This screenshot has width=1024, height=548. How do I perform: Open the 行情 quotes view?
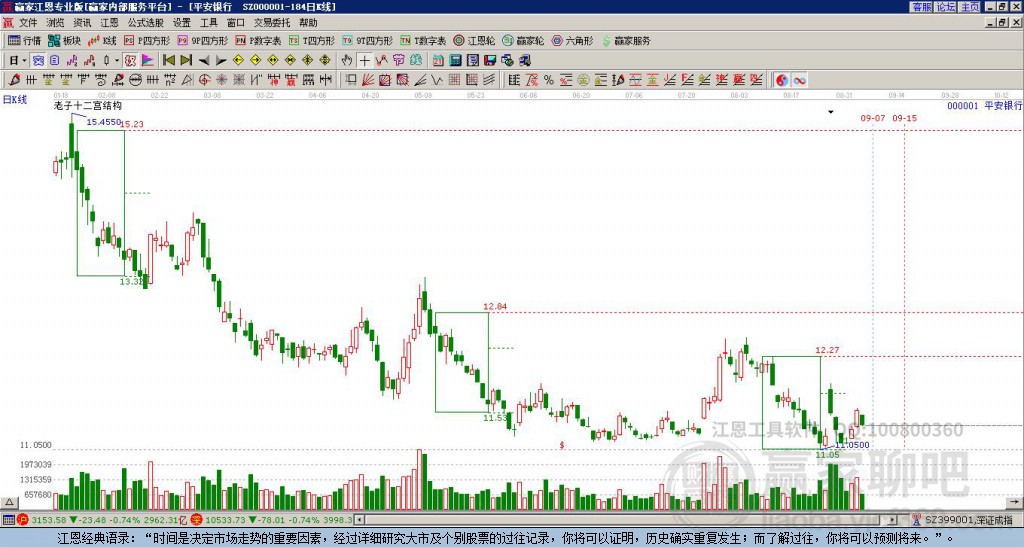click(25, 40)
